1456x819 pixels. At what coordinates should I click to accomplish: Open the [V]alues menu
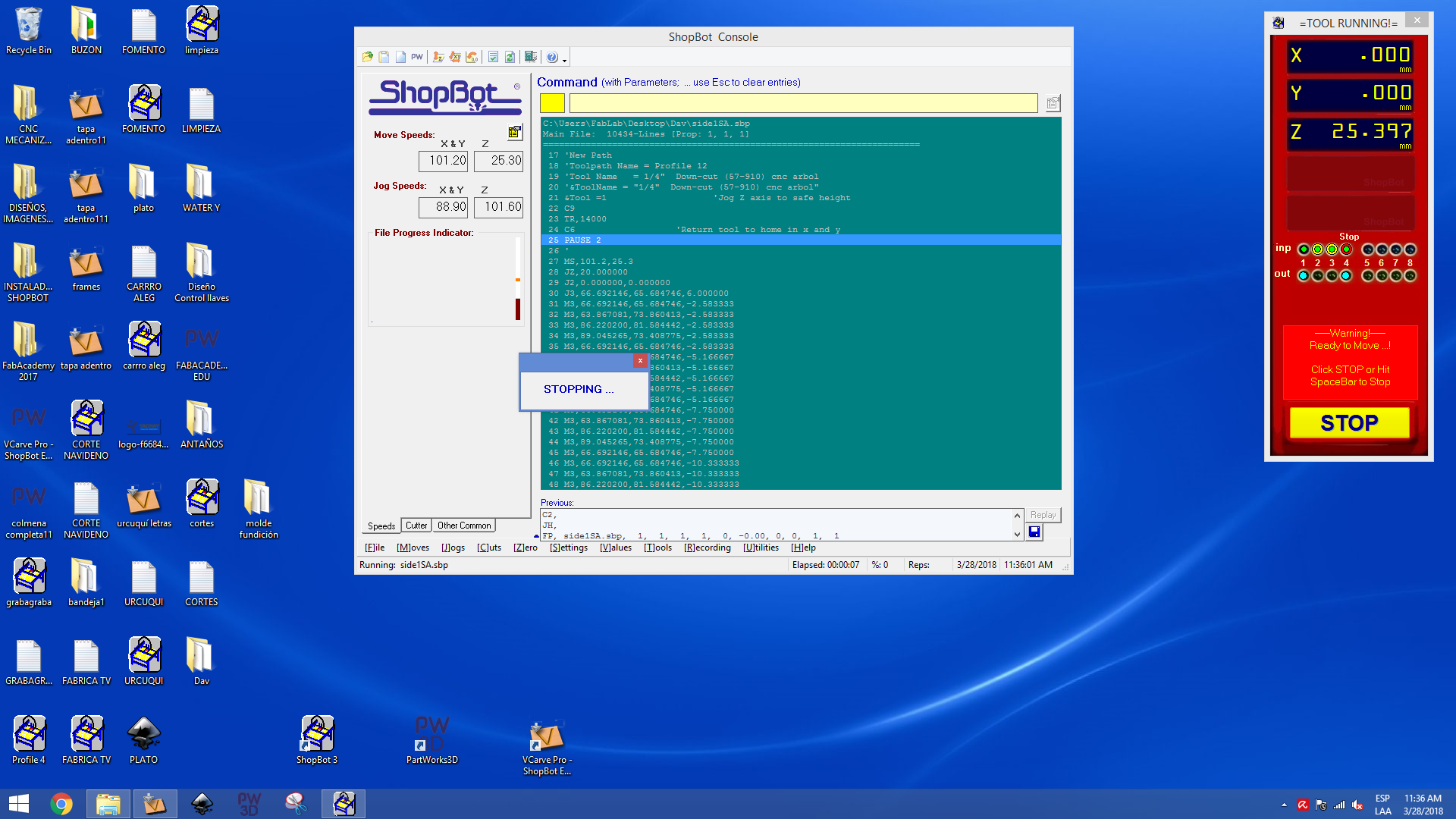pyautogui.click(x=616, y=548)
